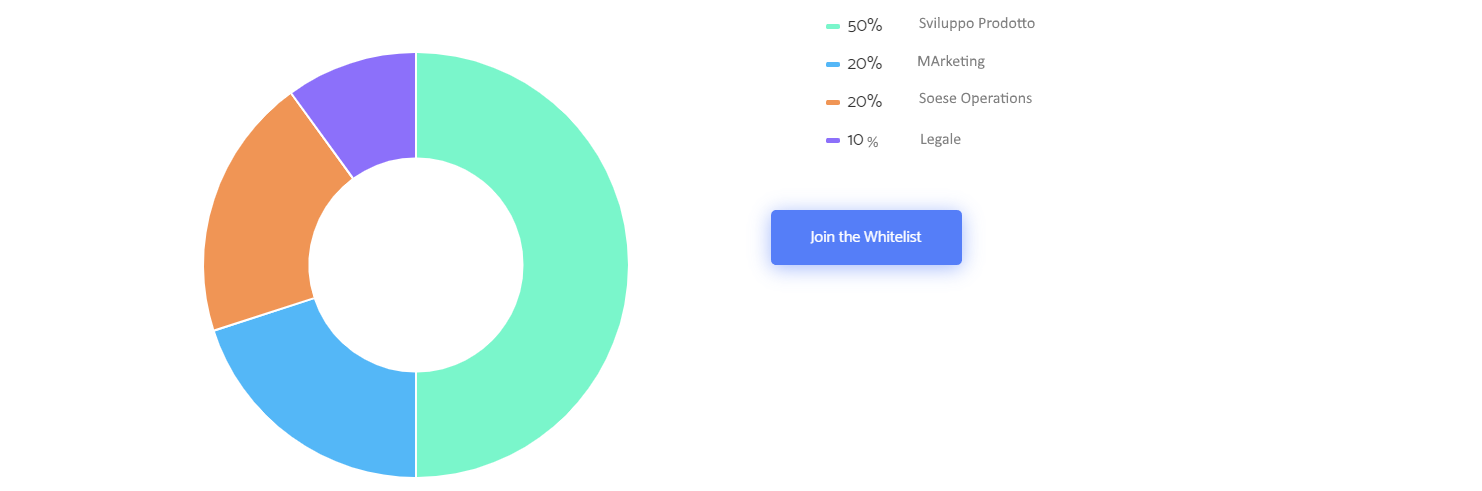Click the white center hole of donut chart
Image resolution: width=1482 pixels, height=491 pixels.
(x=416, y=265)
